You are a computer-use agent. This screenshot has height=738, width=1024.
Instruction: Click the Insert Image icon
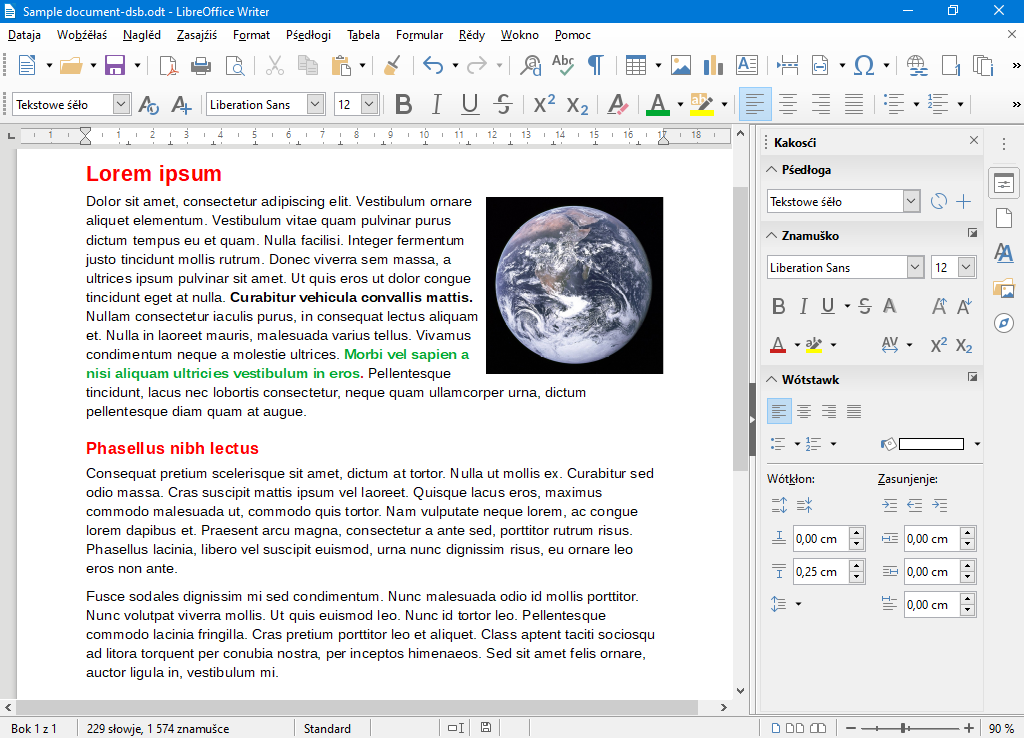click(681, 66)
